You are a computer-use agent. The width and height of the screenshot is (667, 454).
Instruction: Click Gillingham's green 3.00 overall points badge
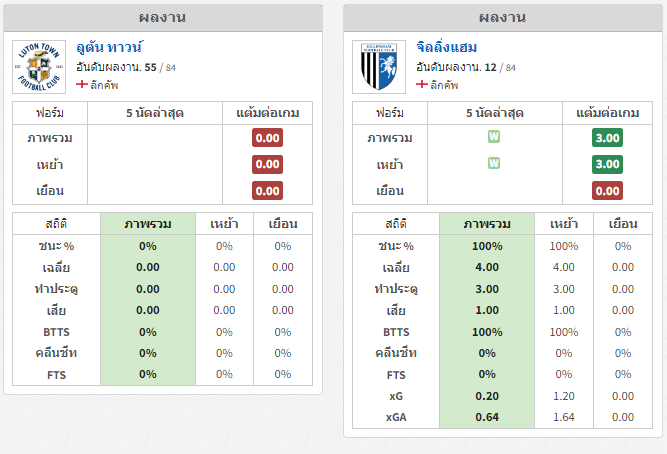[x=607, y=138]
